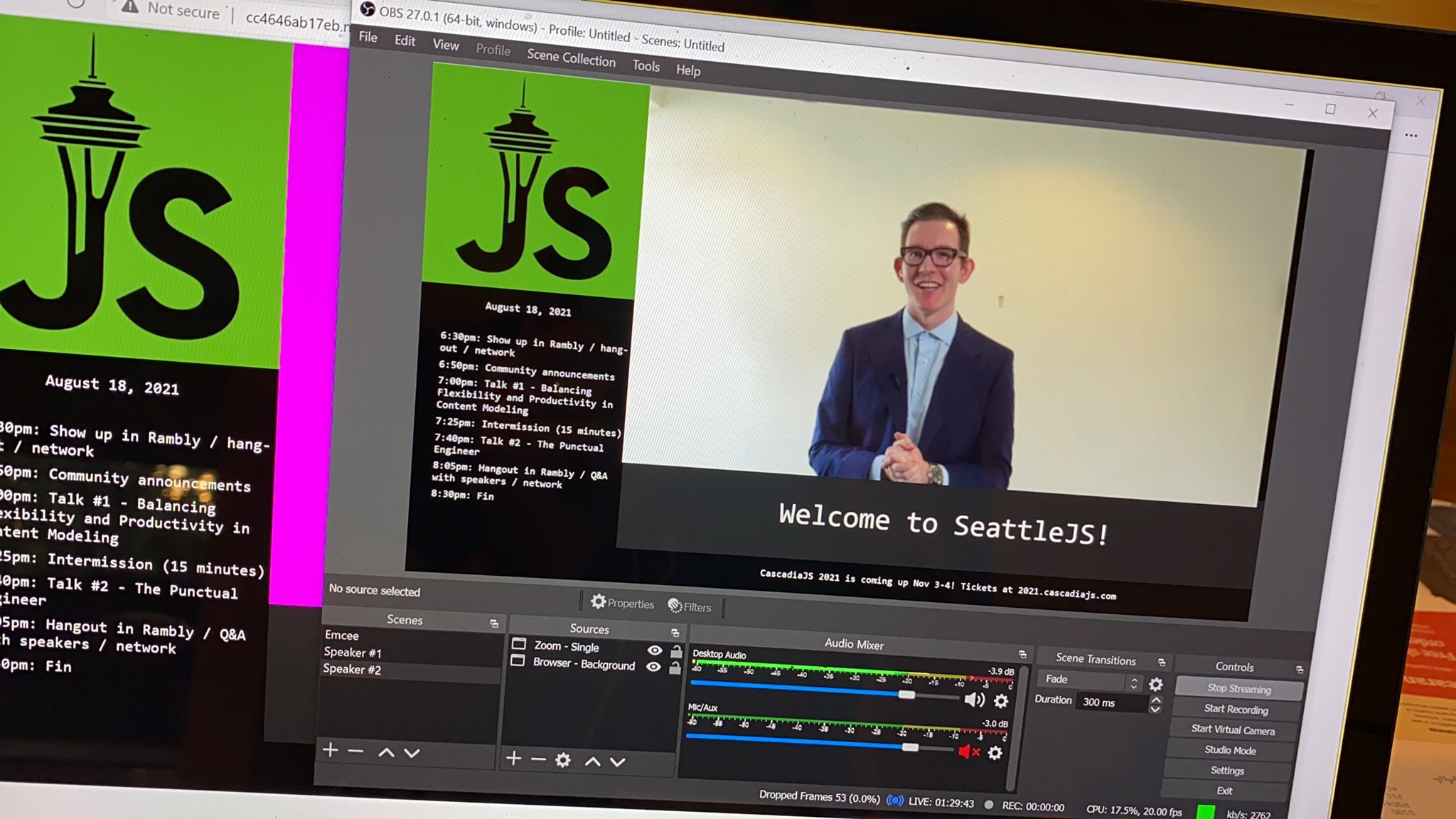This screenshot has width=1456, height=819.
Task: Click the OBS logo in title bar
Action: [x=367, y=9]
